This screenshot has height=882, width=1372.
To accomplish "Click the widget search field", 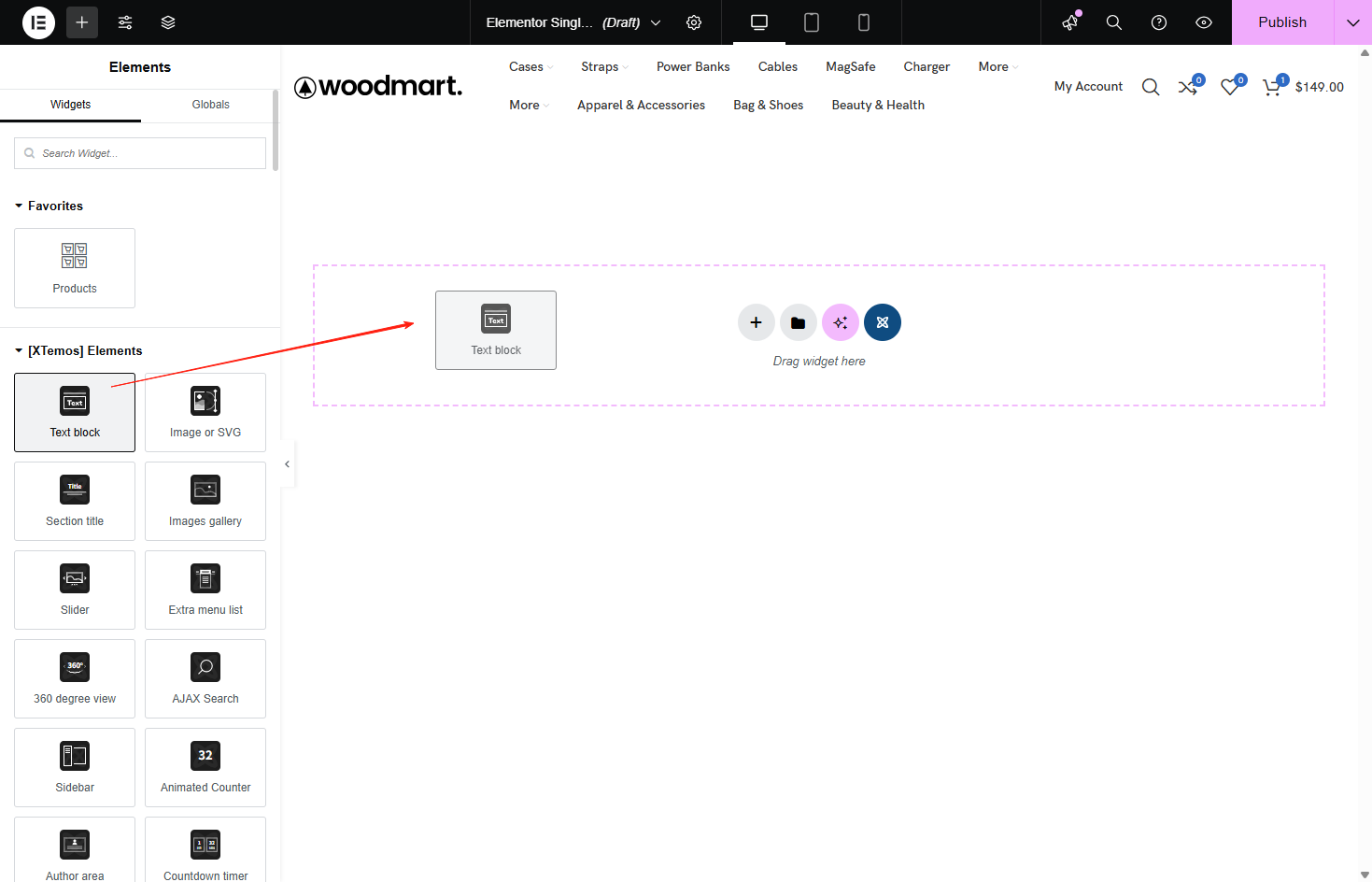I will (x=139, y=152).
